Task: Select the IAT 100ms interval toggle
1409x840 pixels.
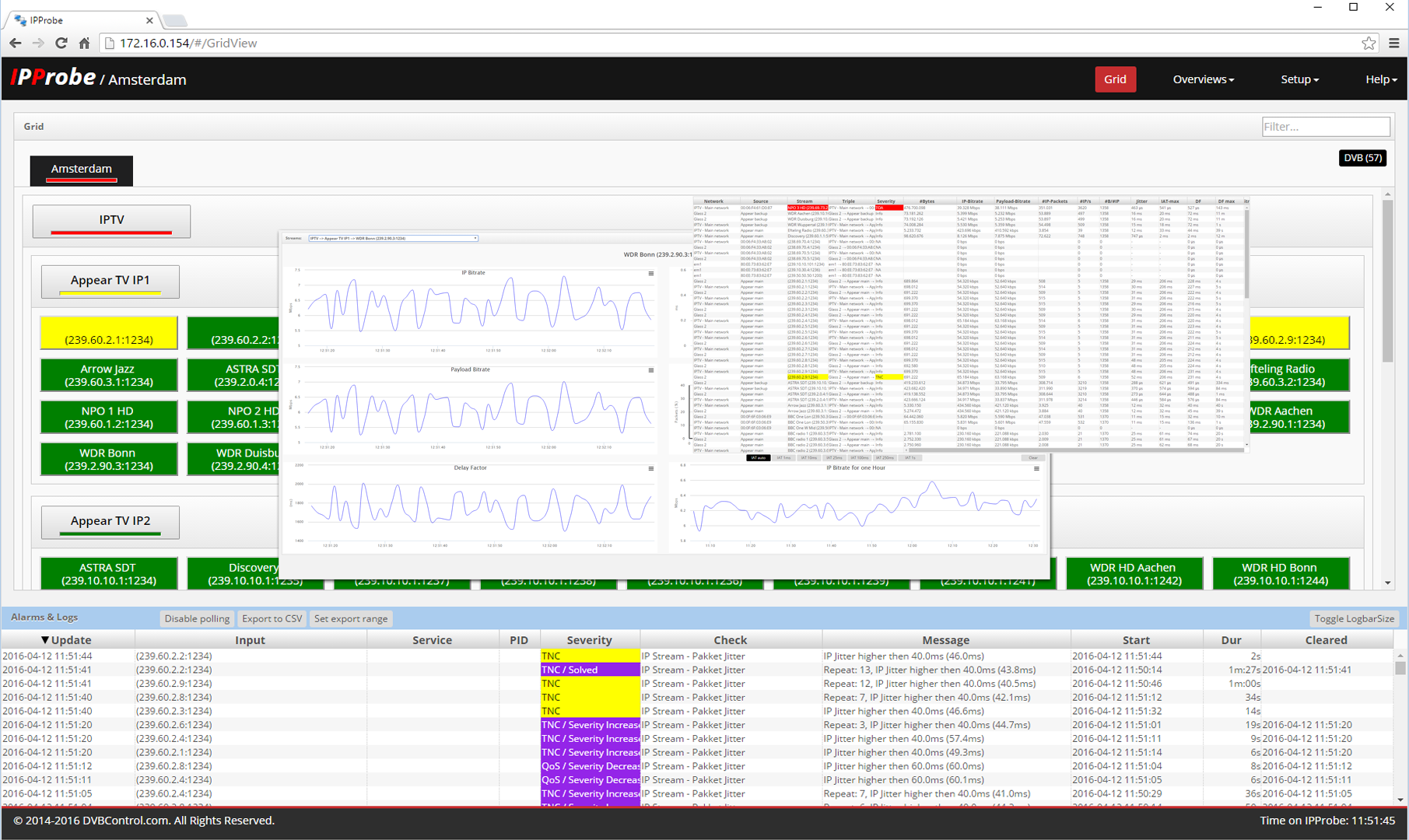Action: [860, 458]
